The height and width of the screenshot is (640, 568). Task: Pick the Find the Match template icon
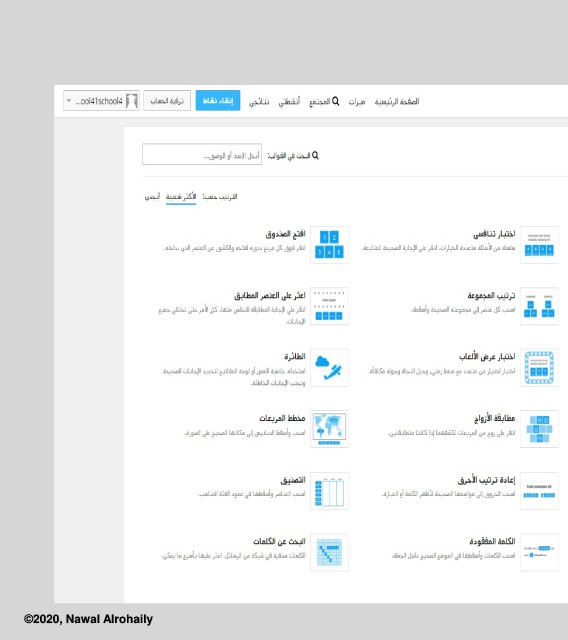click(329, 306)
